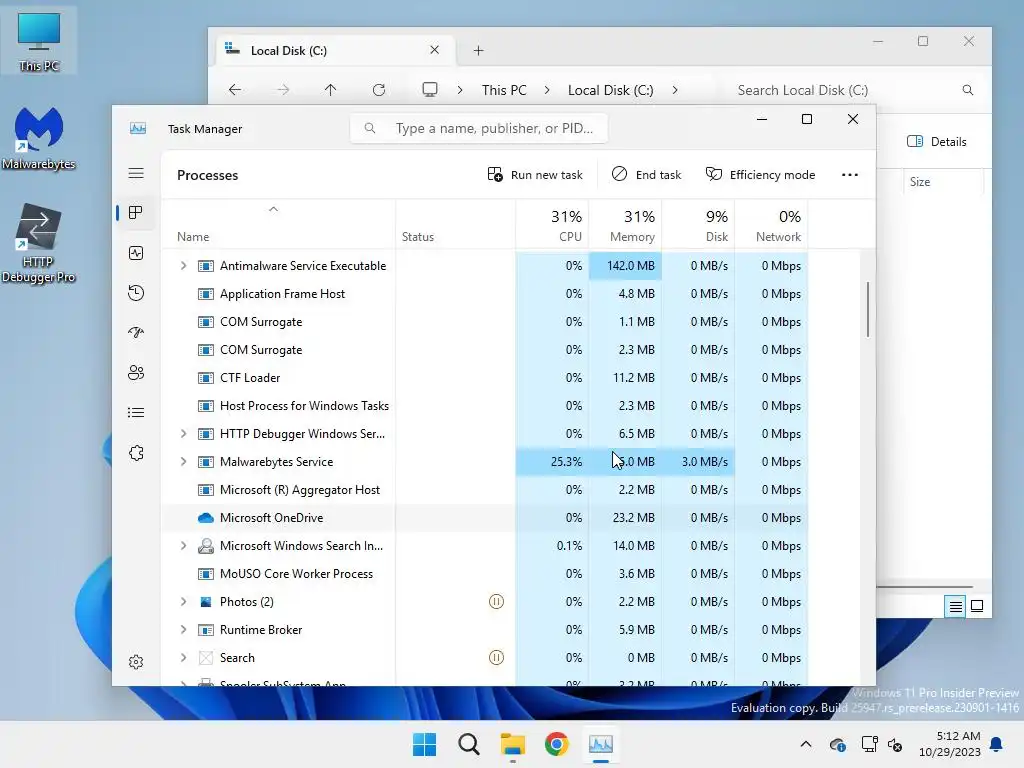Sort processes by Disk column

[x=698, y=225]
